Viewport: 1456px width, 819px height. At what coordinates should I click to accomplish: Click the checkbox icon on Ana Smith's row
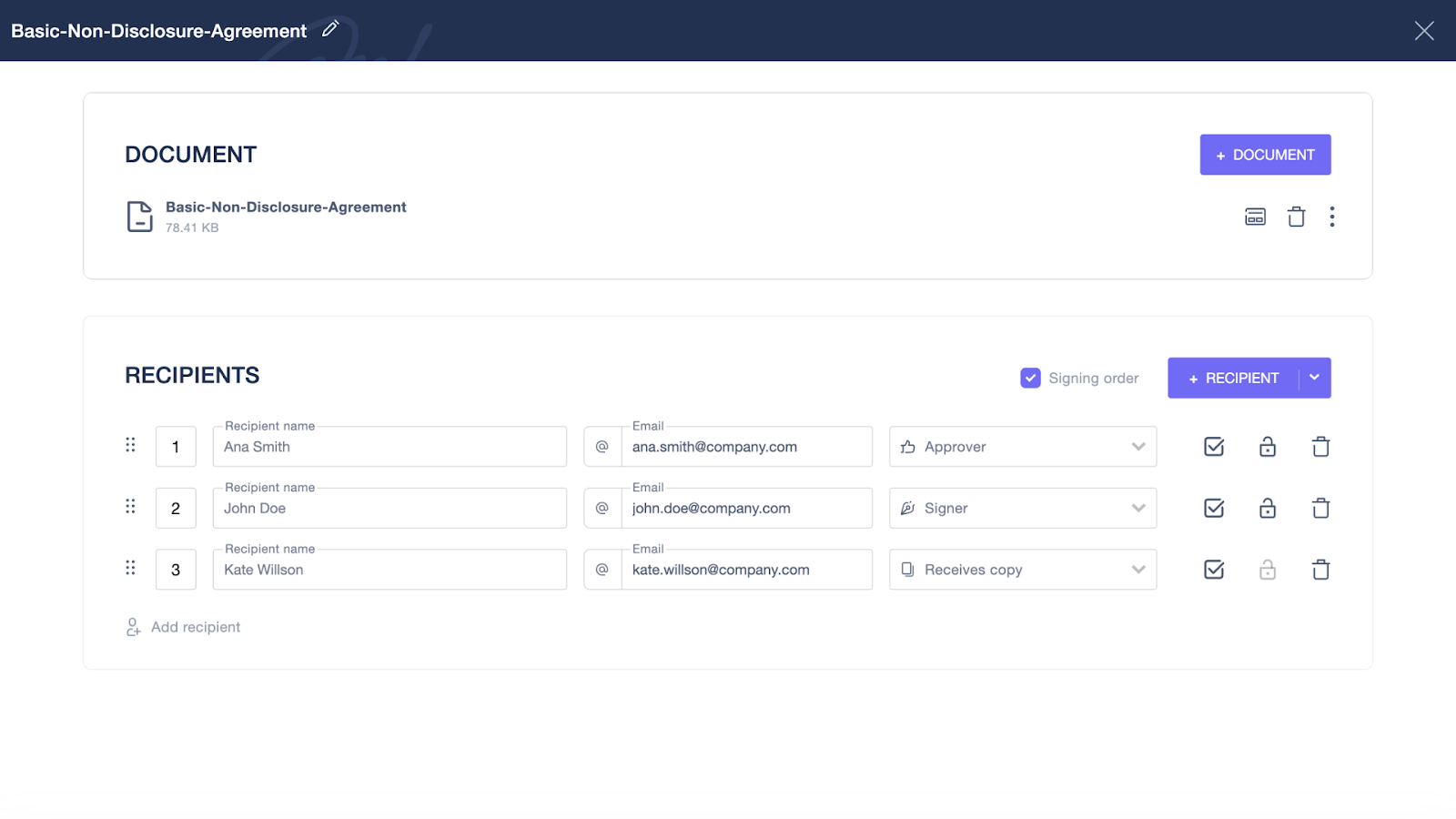[1213, 446]
